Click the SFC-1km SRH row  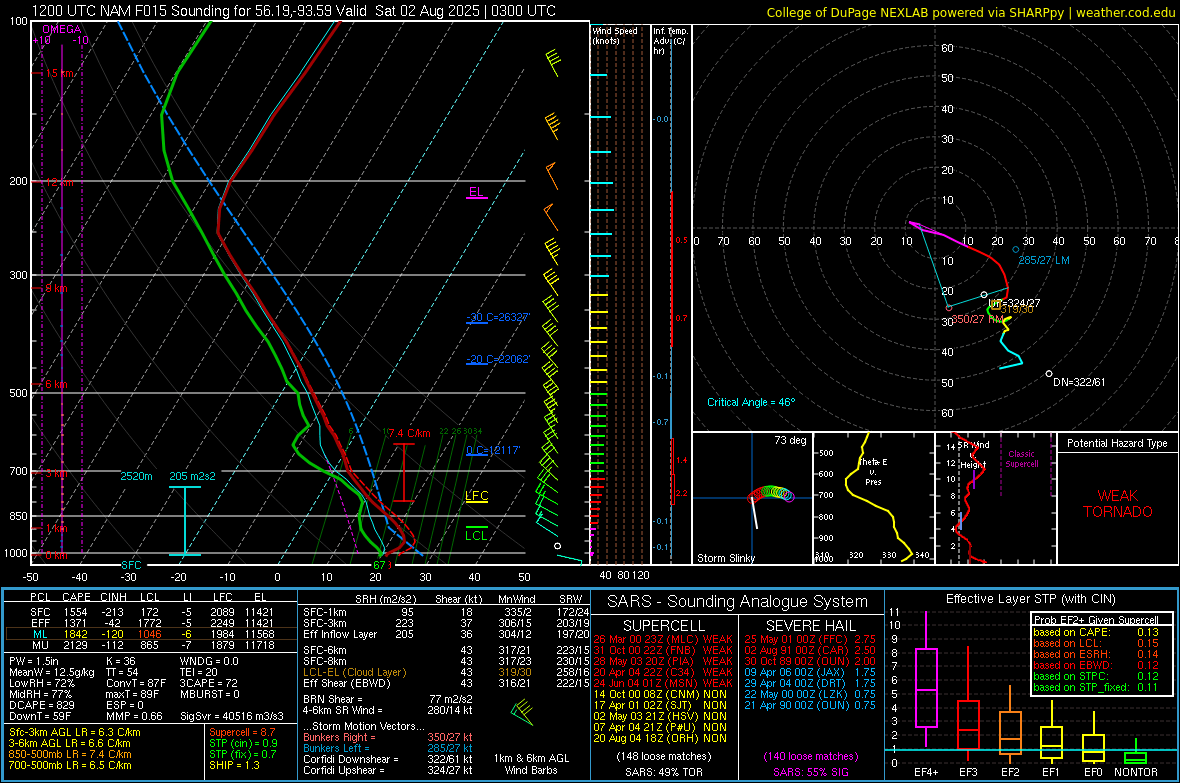[x=446, y=612]
